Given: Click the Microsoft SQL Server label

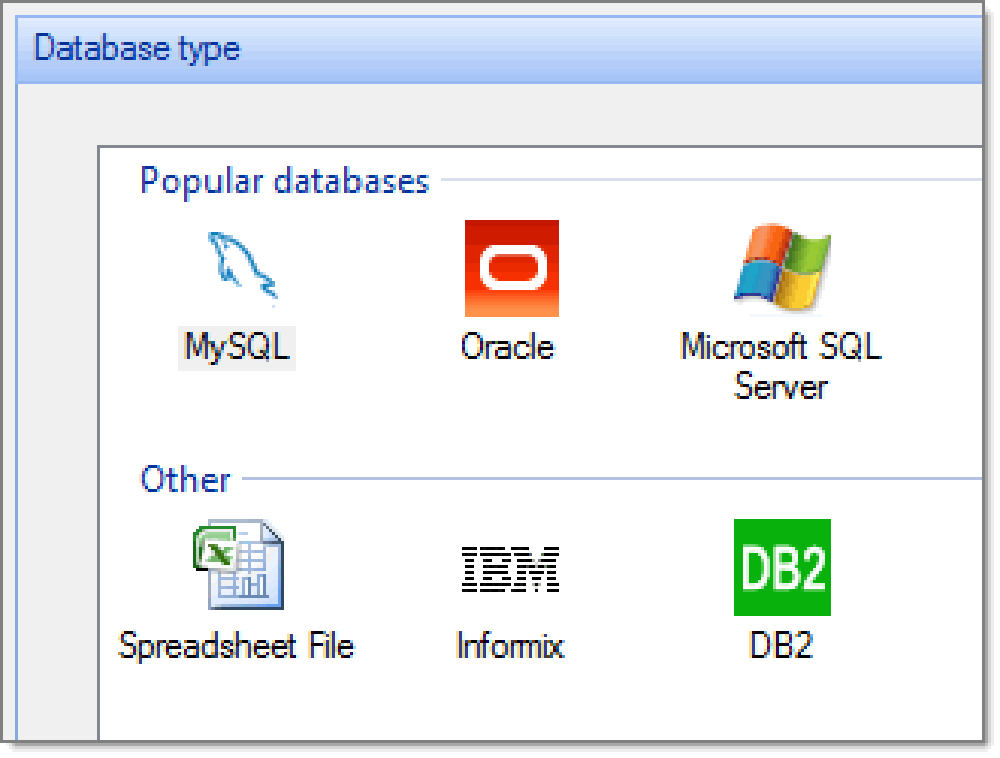Looking at the screenshot, I should pyautogui.click(x=781, y=367).
